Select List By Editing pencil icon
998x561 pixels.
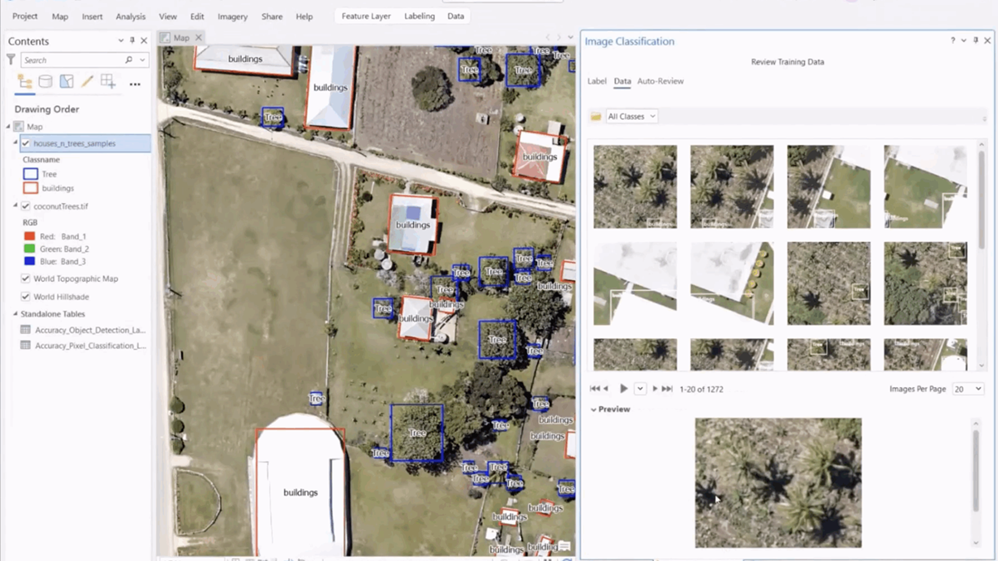point(87,82)
